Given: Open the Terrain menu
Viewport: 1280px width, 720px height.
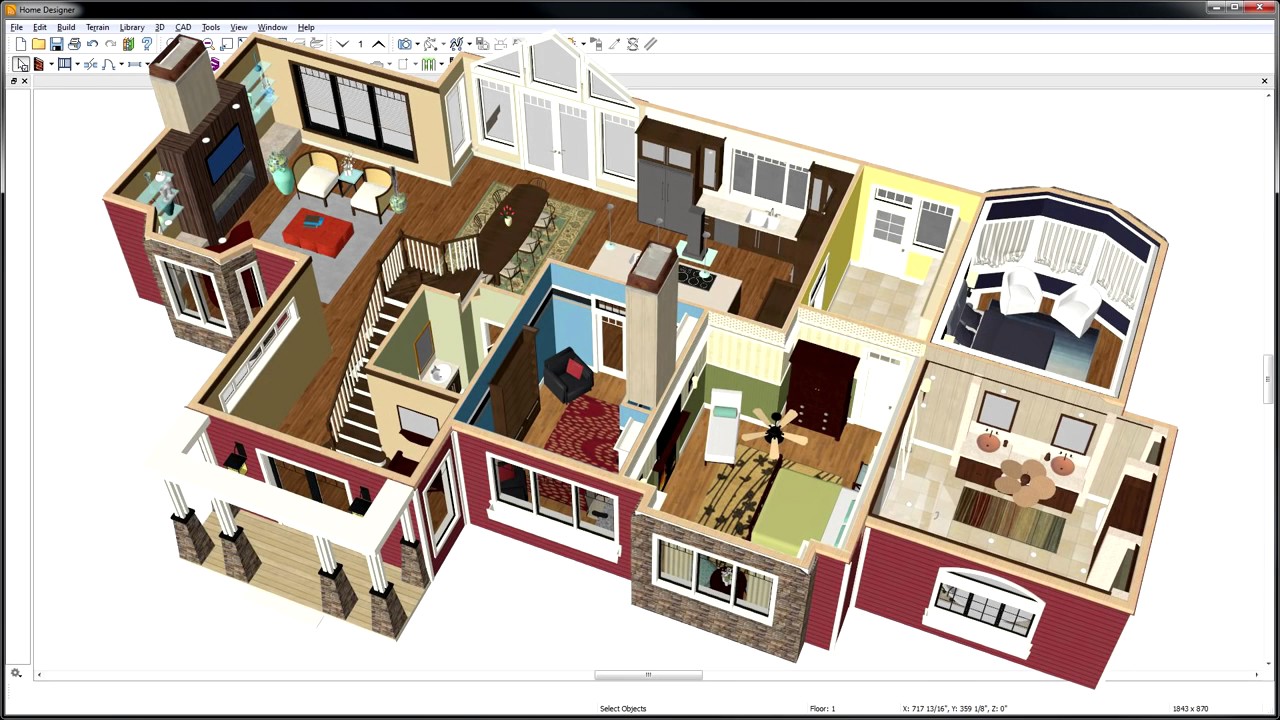Looking at the screenshot, I should point(97,27).
